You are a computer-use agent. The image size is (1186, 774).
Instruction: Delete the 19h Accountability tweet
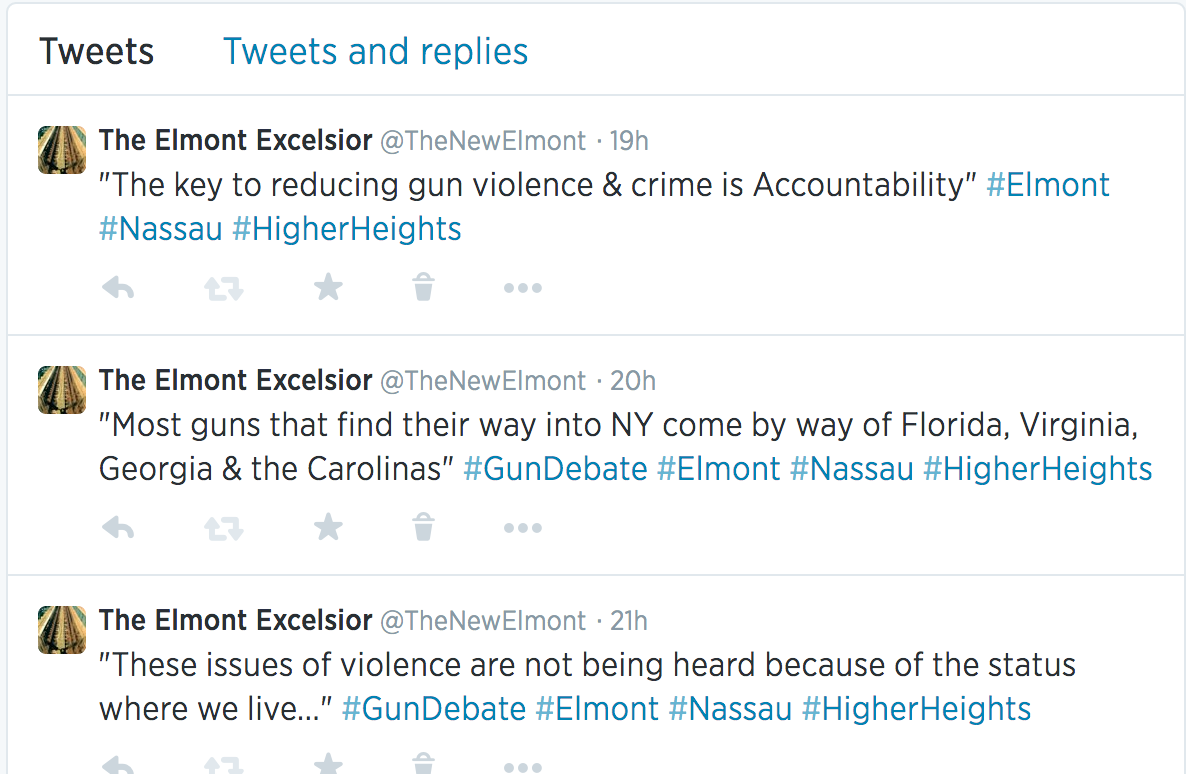tap(424, 289)
